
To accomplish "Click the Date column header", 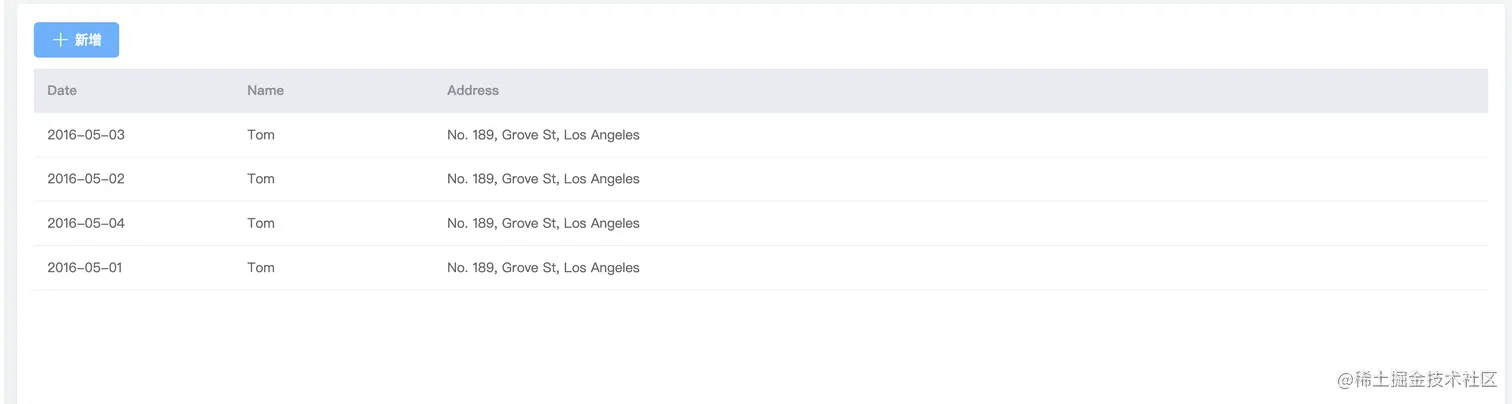I will (x=62, y=90).
